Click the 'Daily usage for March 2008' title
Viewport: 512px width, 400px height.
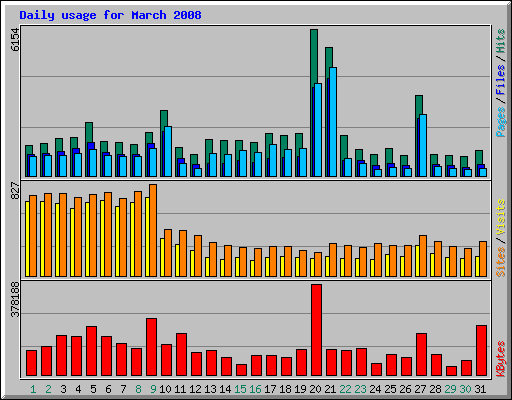pyautogui.click(x=110, y=15)
